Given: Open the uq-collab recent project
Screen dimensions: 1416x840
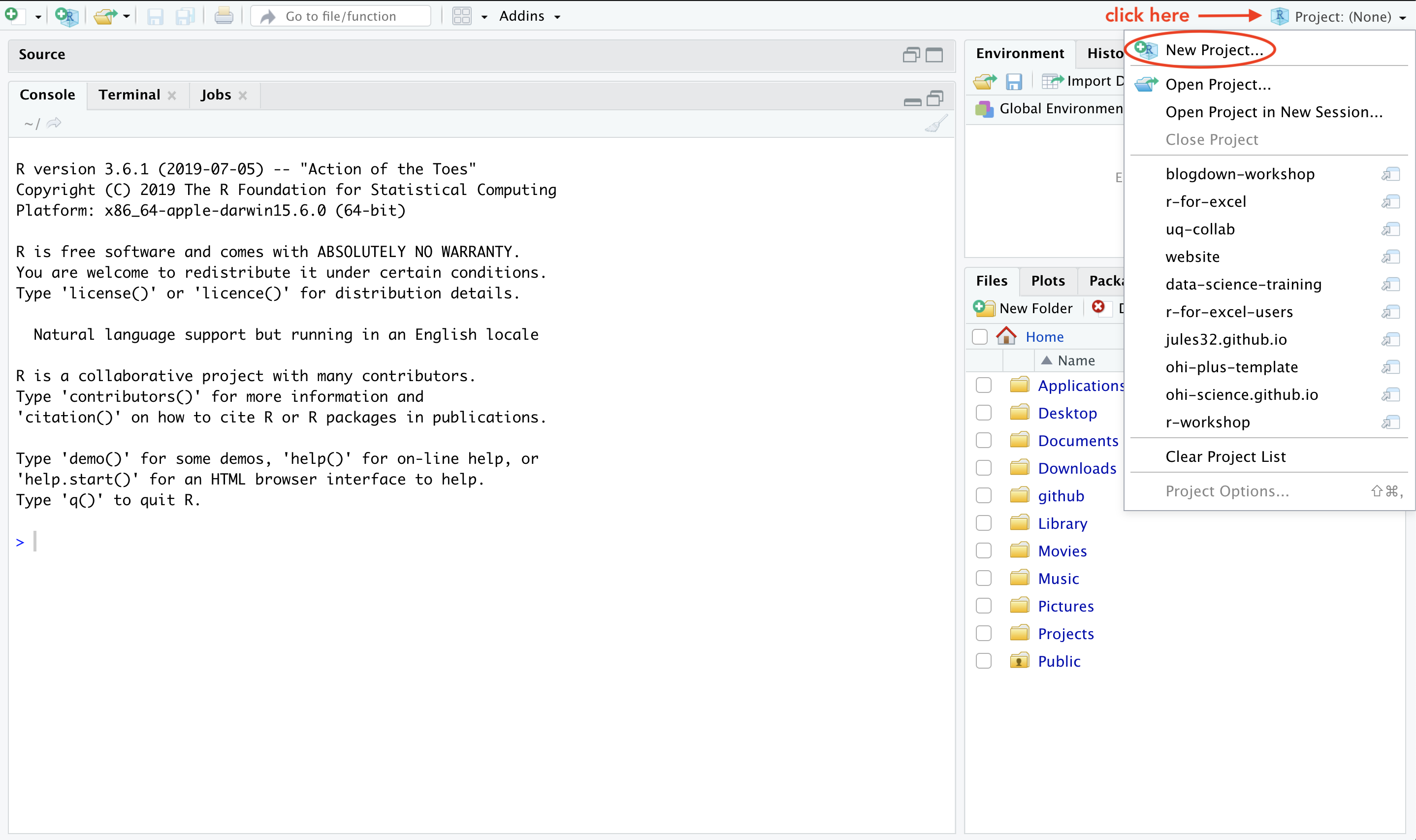Looking at the screenshot, I should click(1200, 229).
